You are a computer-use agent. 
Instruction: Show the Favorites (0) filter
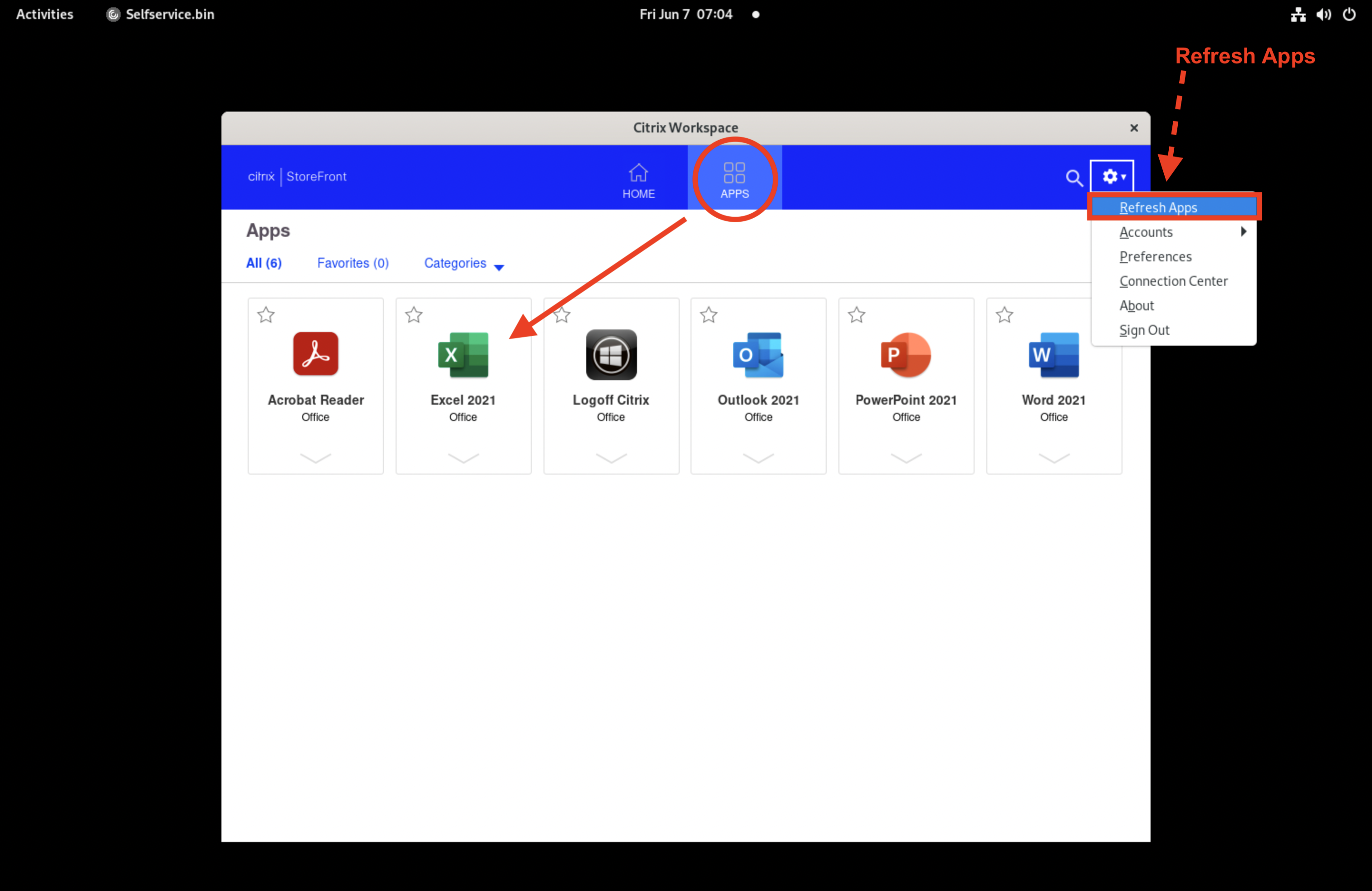(x=353, y=263)
